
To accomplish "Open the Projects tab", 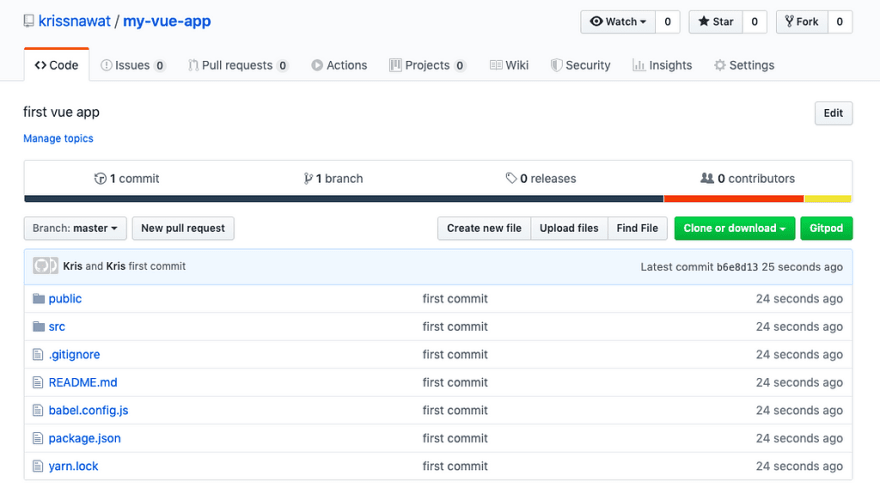I will tap(427, 65).
